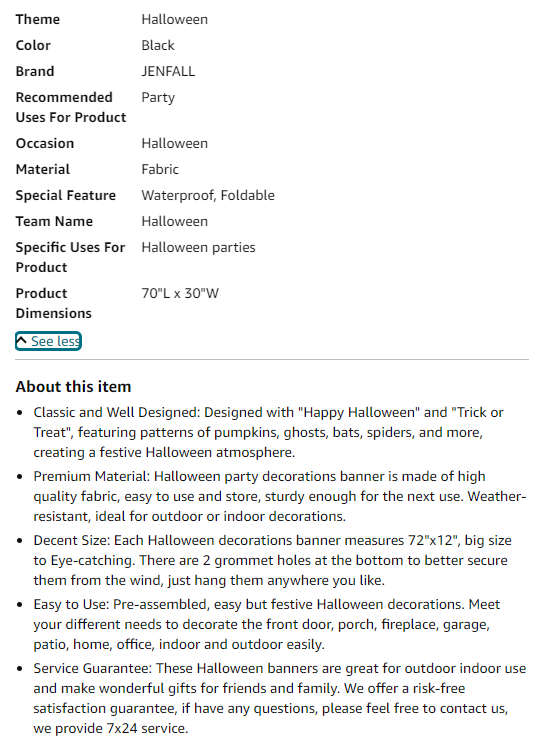550x748 pixels.
Task: Click the Halloween parties value
Action: (x=198, y=248)
